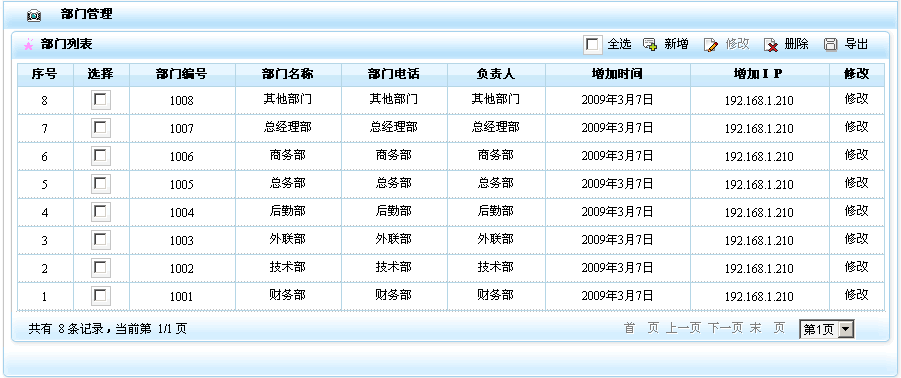Click 修改 link in row 1008
The width and height of the screenshot is (901, 378).
pos(856,99)
